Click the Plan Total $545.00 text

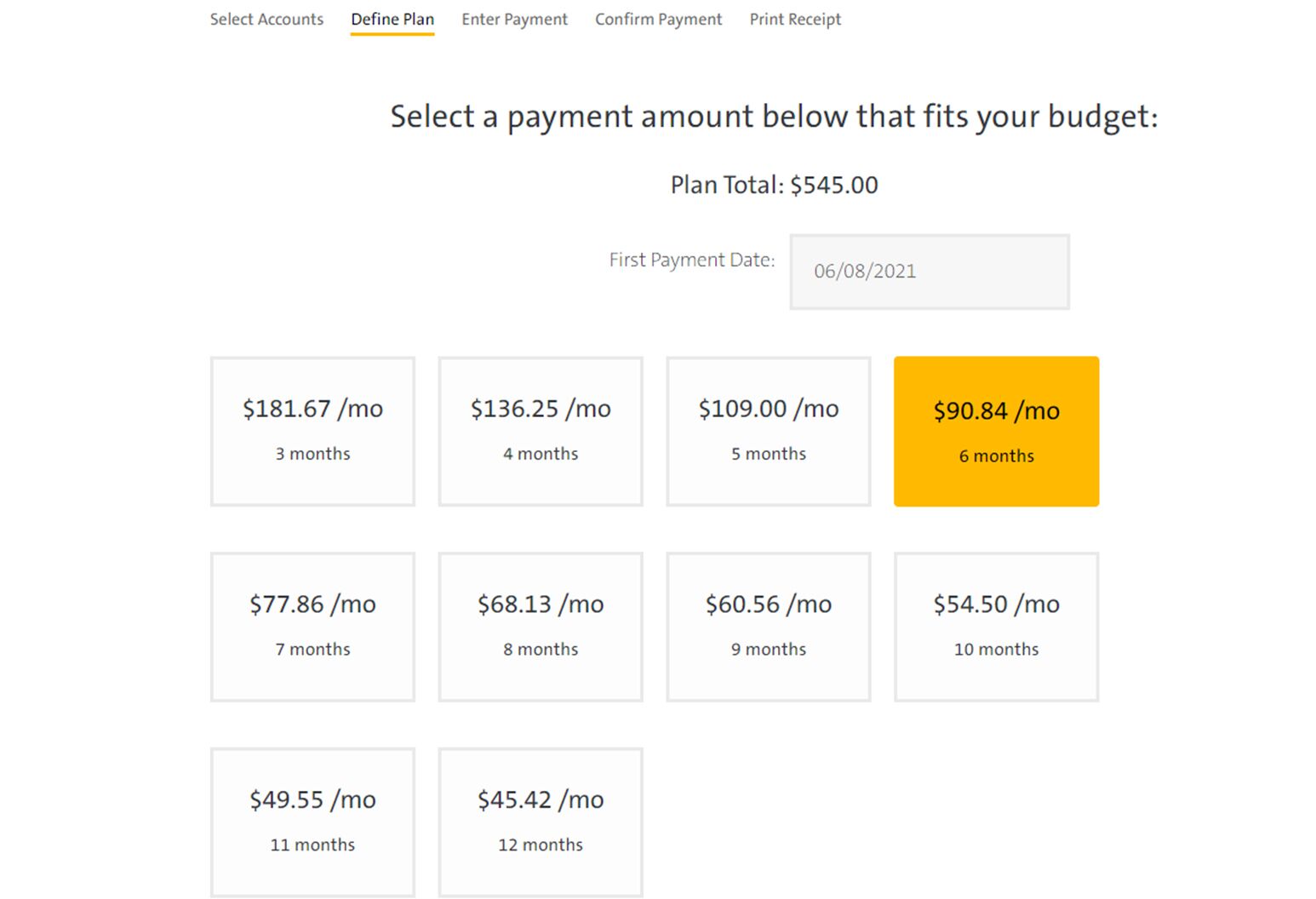pyautogui.click(x=774, y=186)
